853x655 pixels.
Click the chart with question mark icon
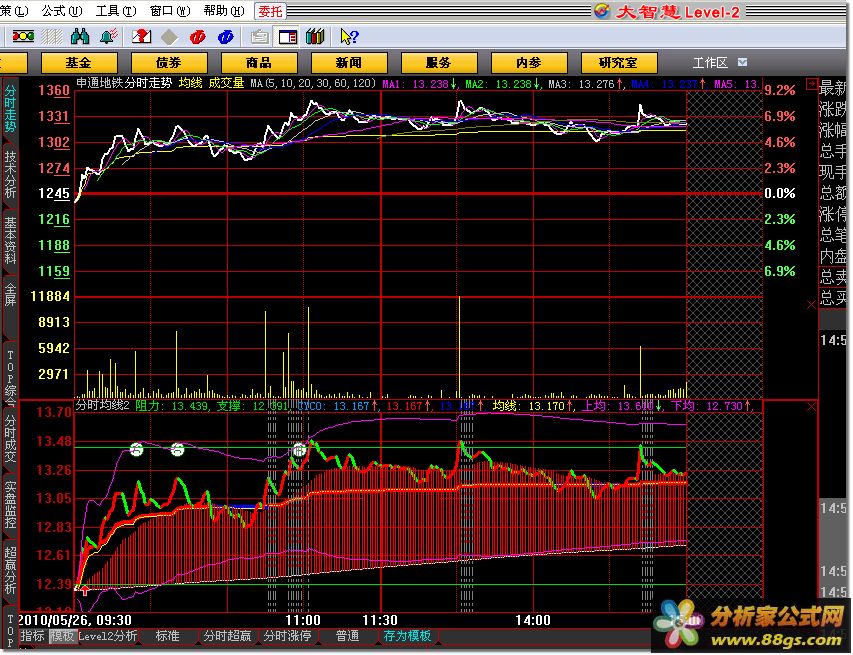[141, 37]
